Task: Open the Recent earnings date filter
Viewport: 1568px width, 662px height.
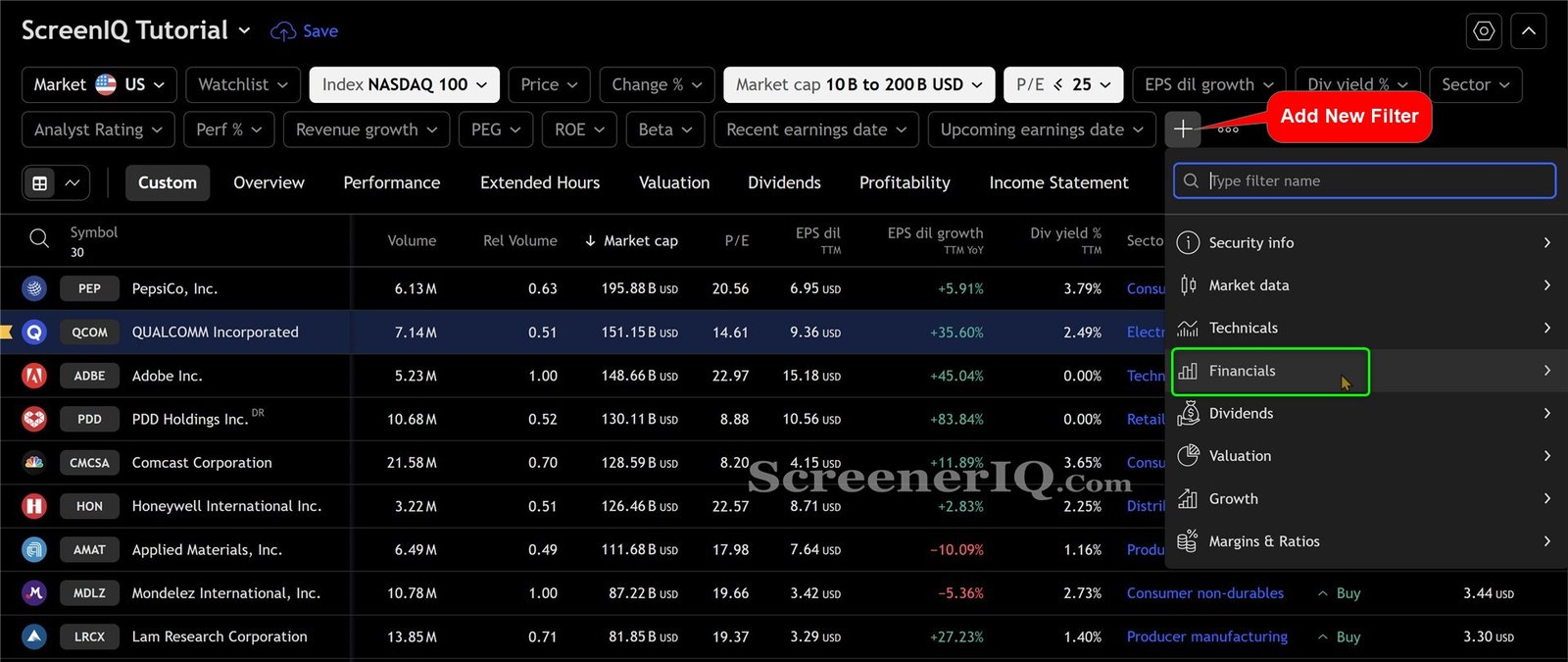Action: point(816,129)
